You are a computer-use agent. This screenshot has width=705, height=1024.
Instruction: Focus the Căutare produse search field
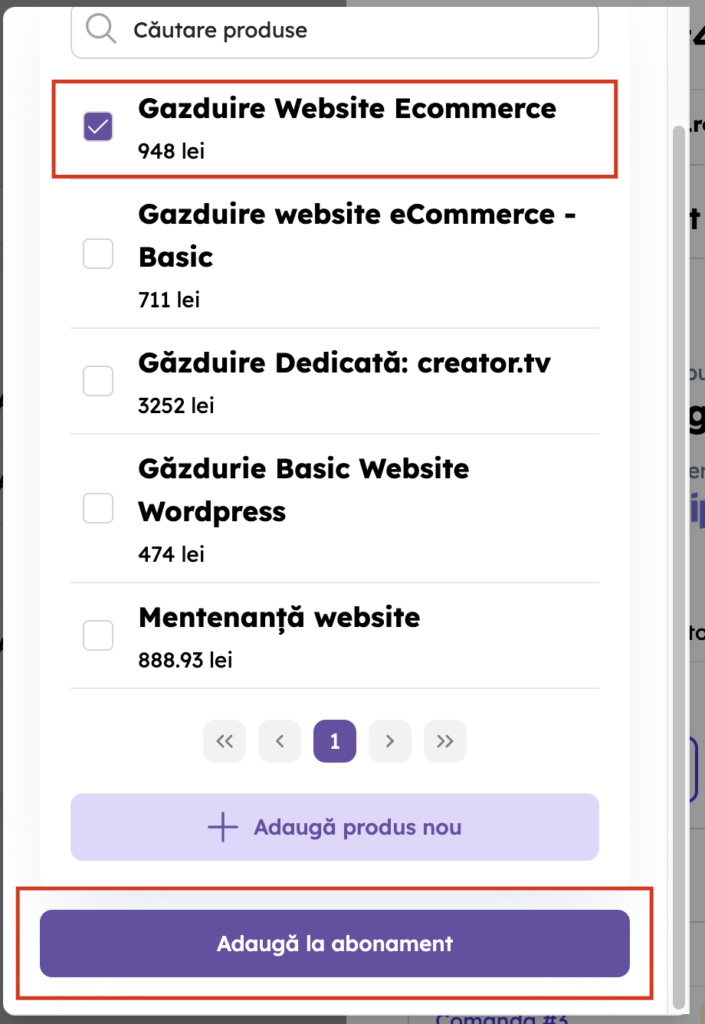(350, 30)
